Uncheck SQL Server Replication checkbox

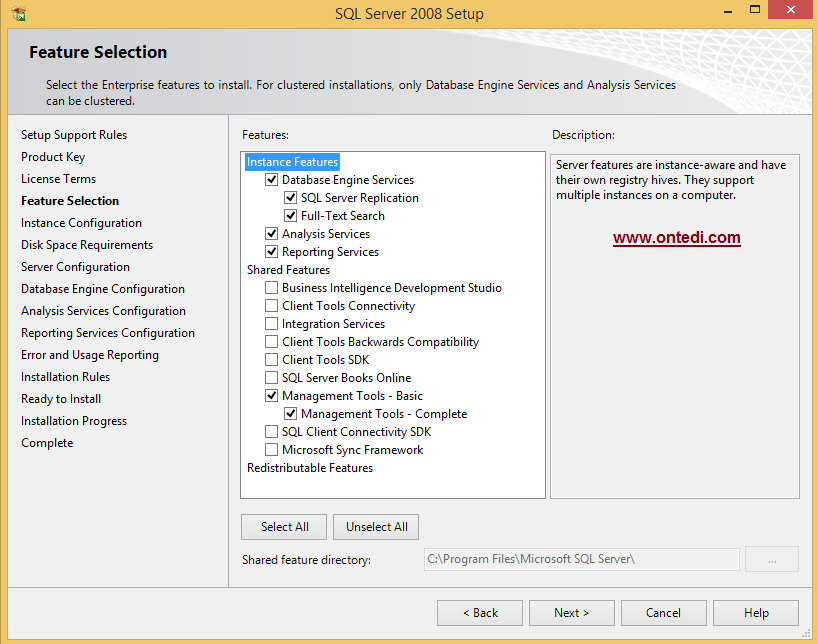(290, 198)
